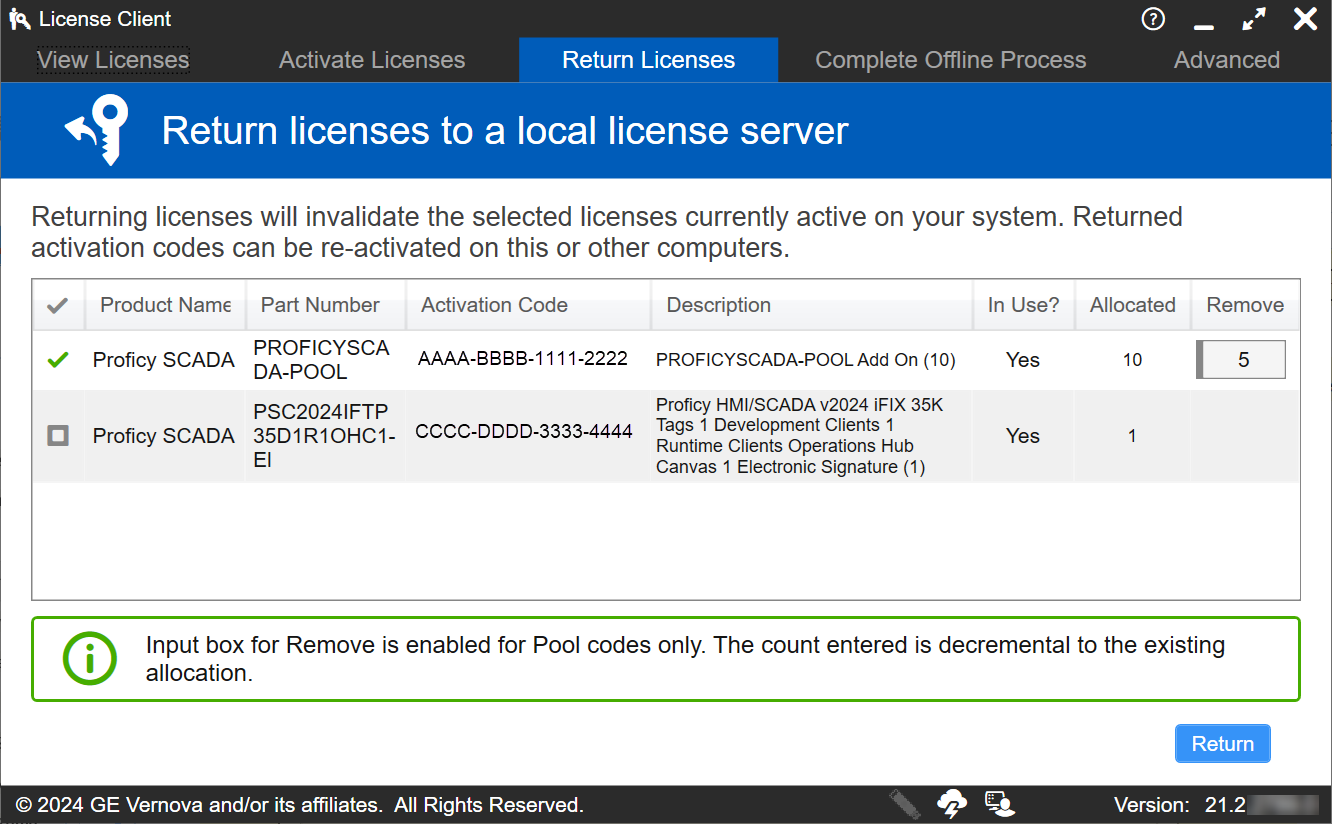Click Allocated value 10
Screen dimensions: 1332x824
[1132, 360]
